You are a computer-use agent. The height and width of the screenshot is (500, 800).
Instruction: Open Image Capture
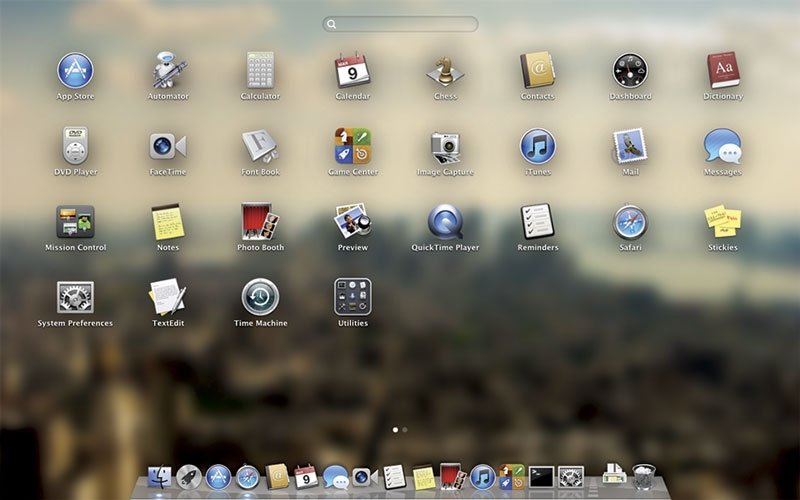coord(445,147)
